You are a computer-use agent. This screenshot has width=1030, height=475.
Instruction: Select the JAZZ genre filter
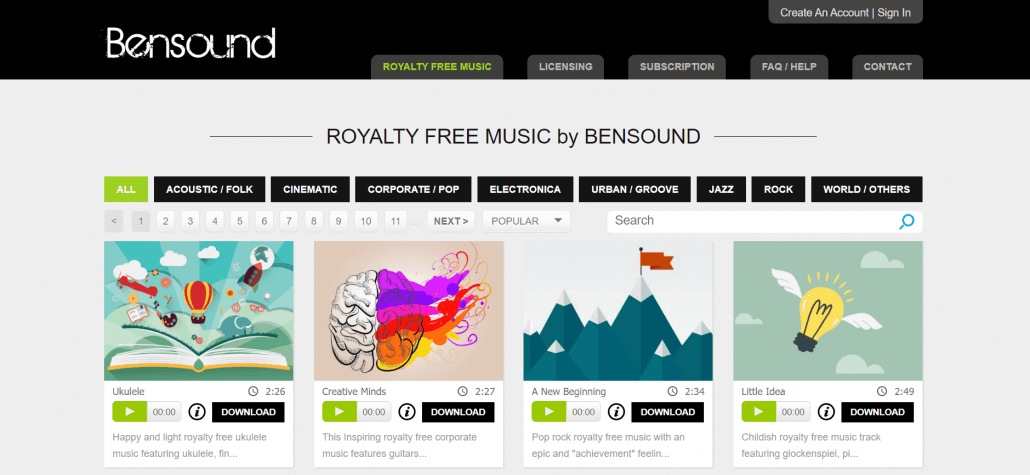(721, 189)
